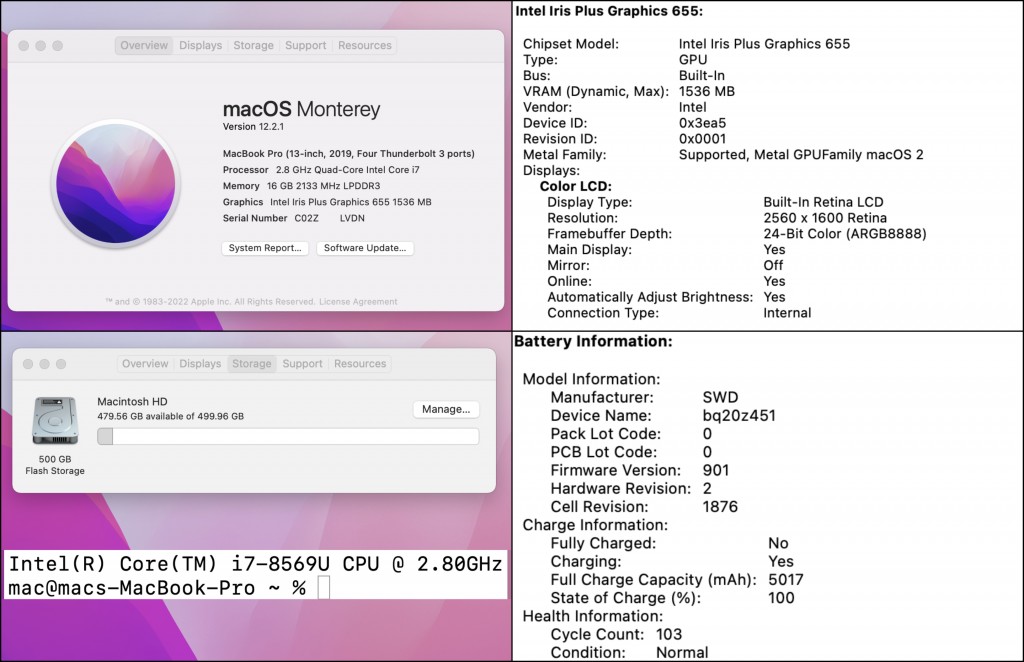Close the lower storage window
Viewport: 1024px width, 662px height.
click(27, 364)
